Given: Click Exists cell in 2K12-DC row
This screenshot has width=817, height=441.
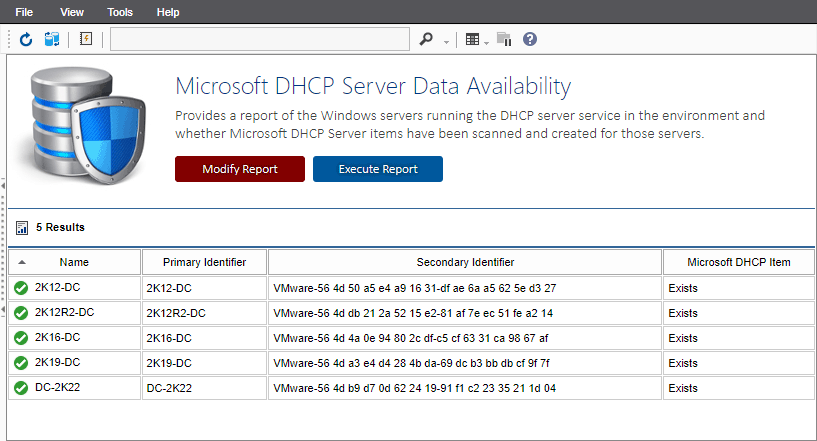Looking at the screenshot, I should [739, 288].
